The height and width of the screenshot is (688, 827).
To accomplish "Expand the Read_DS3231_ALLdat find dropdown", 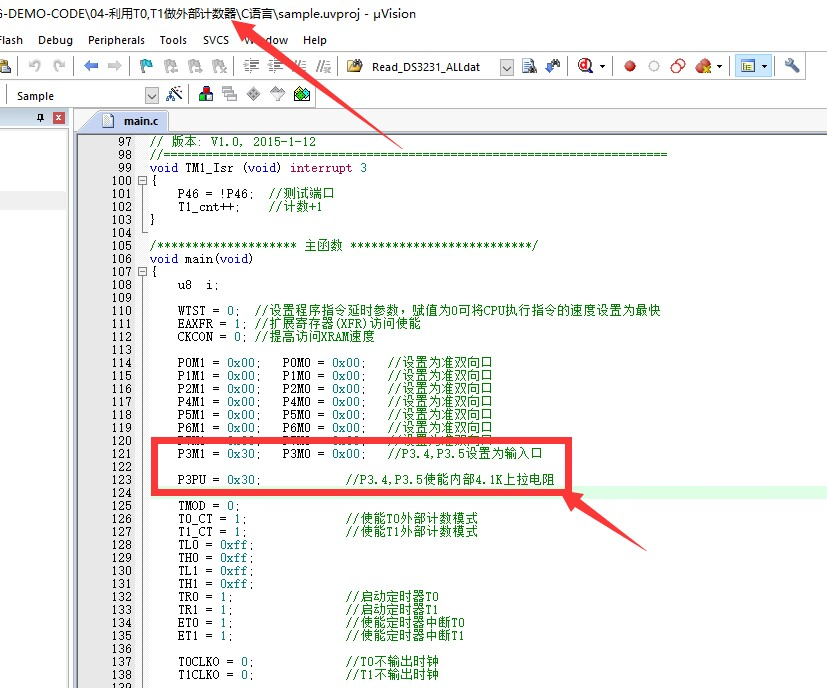I will [x=506, y=67].
